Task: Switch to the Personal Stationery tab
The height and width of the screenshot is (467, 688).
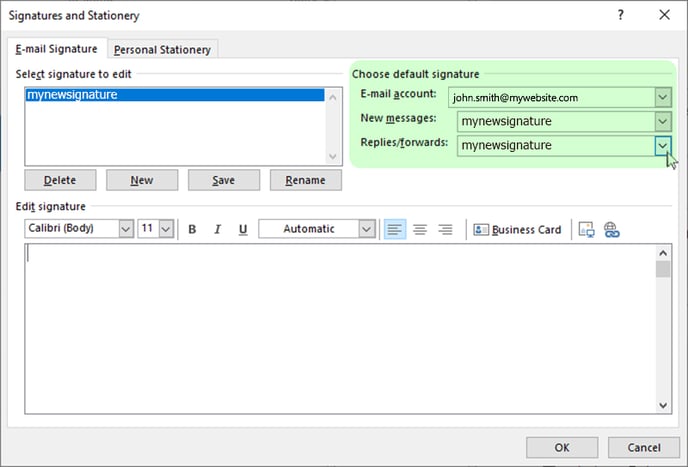Action: (162, 50)
